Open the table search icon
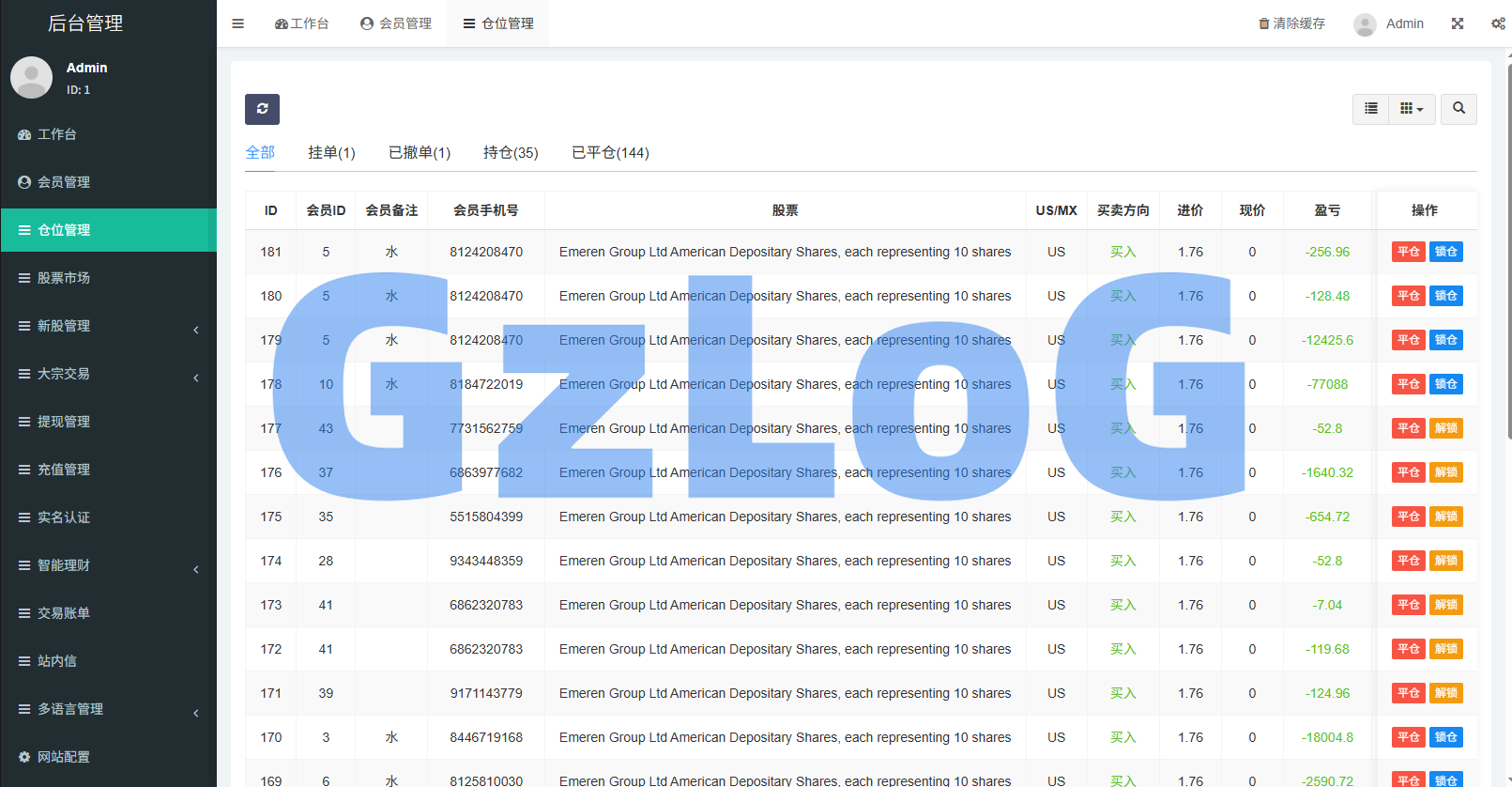Screen dimensions: 1512x787 pyautogui.click(x=1459, y=109)
